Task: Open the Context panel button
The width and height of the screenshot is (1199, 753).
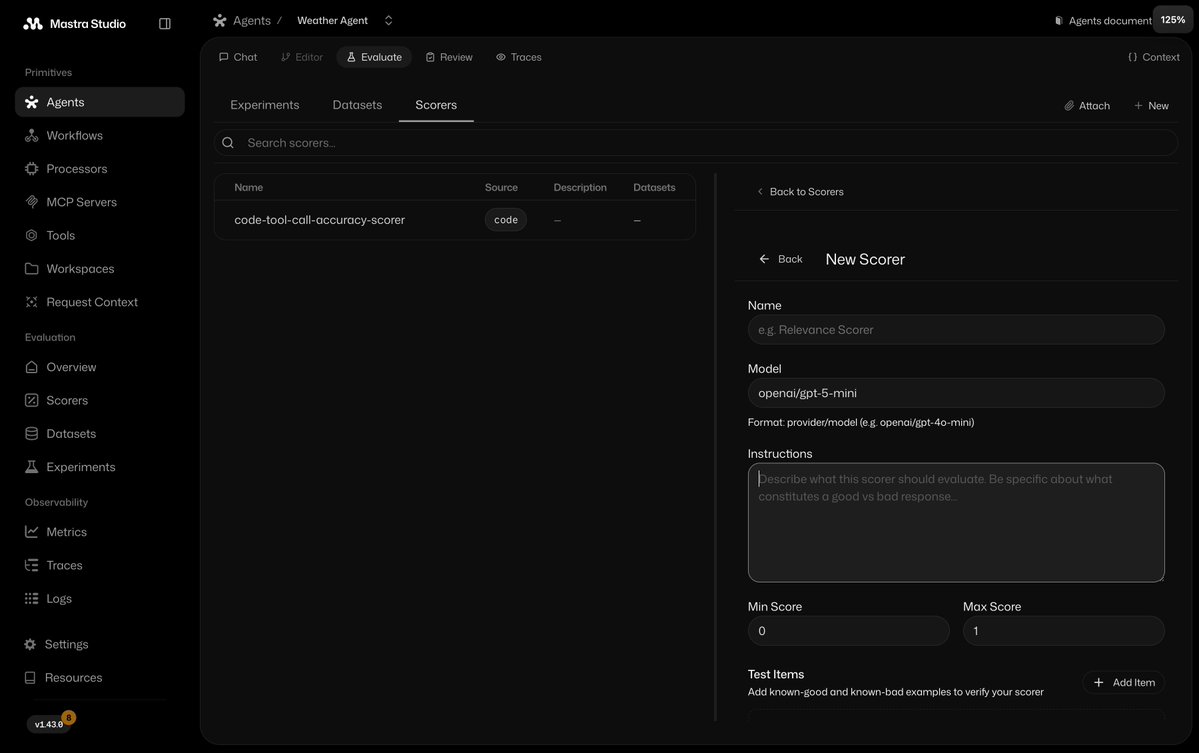Action: click(x=1153, y=57)
